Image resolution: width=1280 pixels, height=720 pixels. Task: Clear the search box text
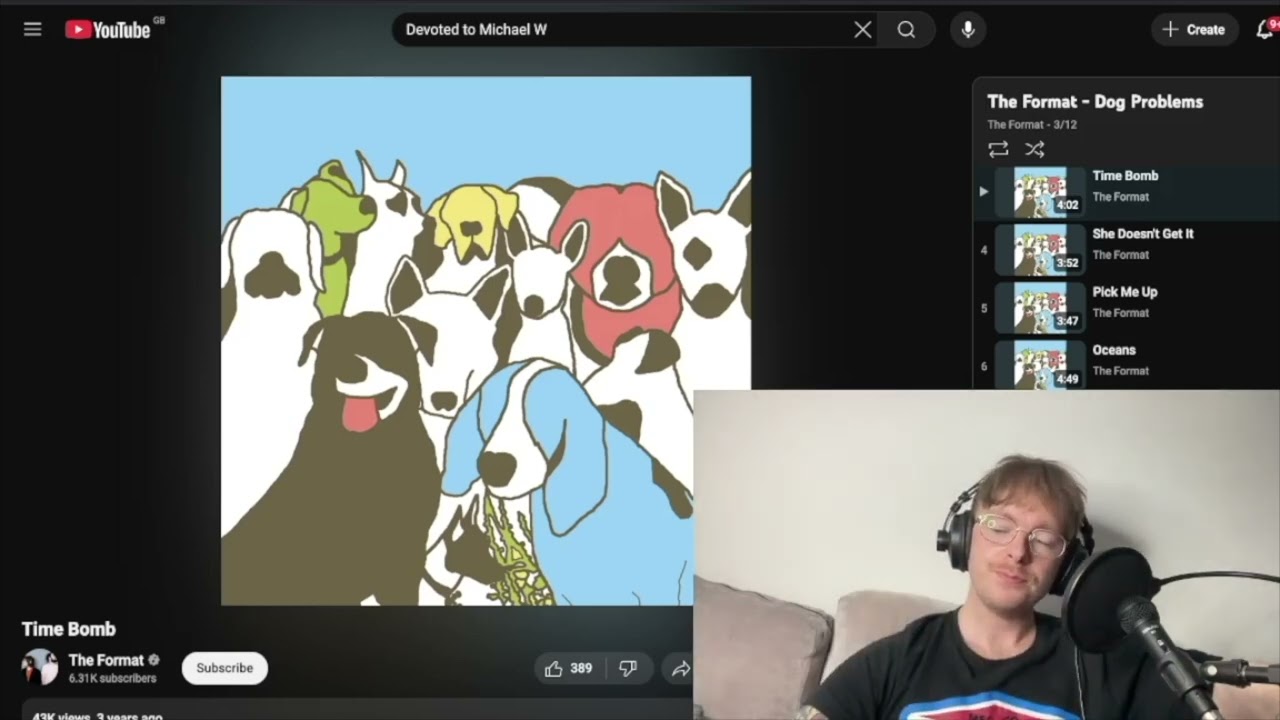(863, 30)
